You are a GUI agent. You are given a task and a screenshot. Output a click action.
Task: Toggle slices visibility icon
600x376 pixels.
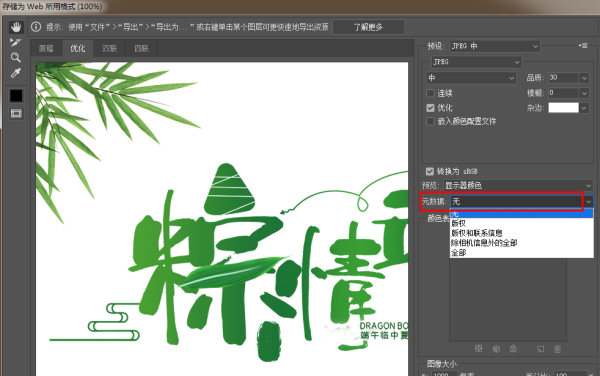coord(16,114)
